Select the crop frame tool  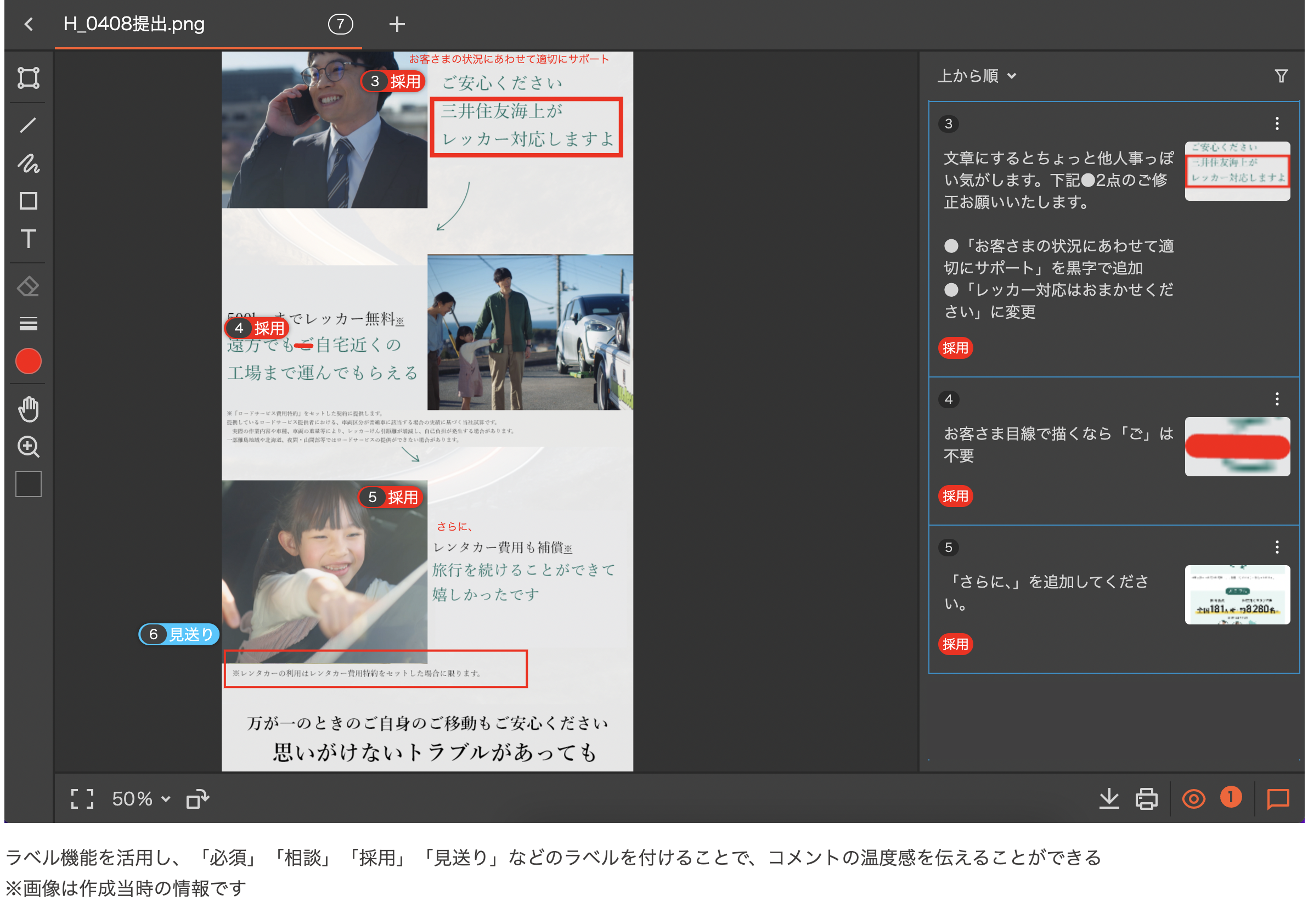pos(29,77)
